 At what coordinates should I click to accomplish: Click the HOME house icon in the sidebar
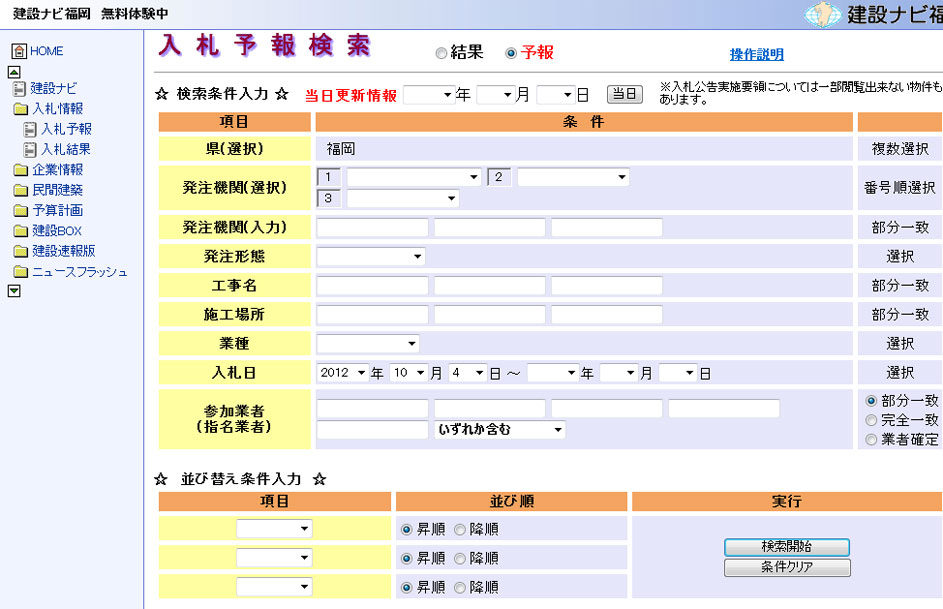tap(19, 51)
